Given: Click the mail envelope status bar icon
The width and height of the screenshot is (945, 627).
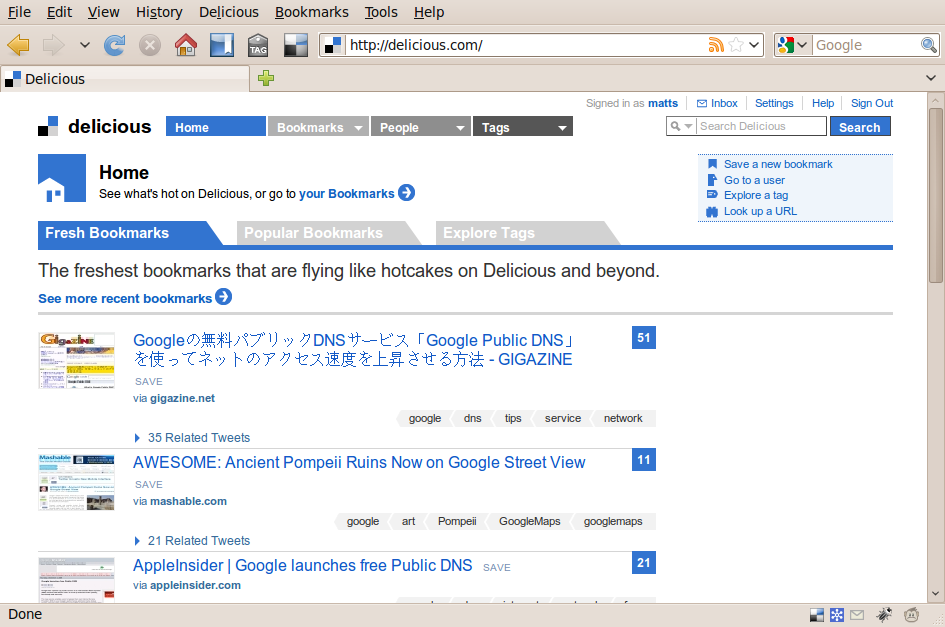Looking at the screenshot, I should (857, 615).
